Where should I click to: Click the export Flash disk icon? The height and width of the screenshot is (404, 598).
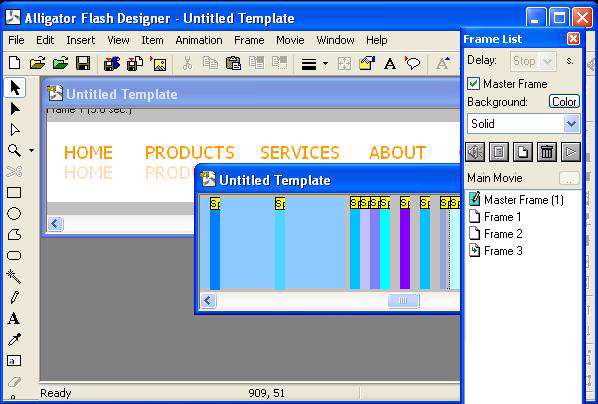112,63
